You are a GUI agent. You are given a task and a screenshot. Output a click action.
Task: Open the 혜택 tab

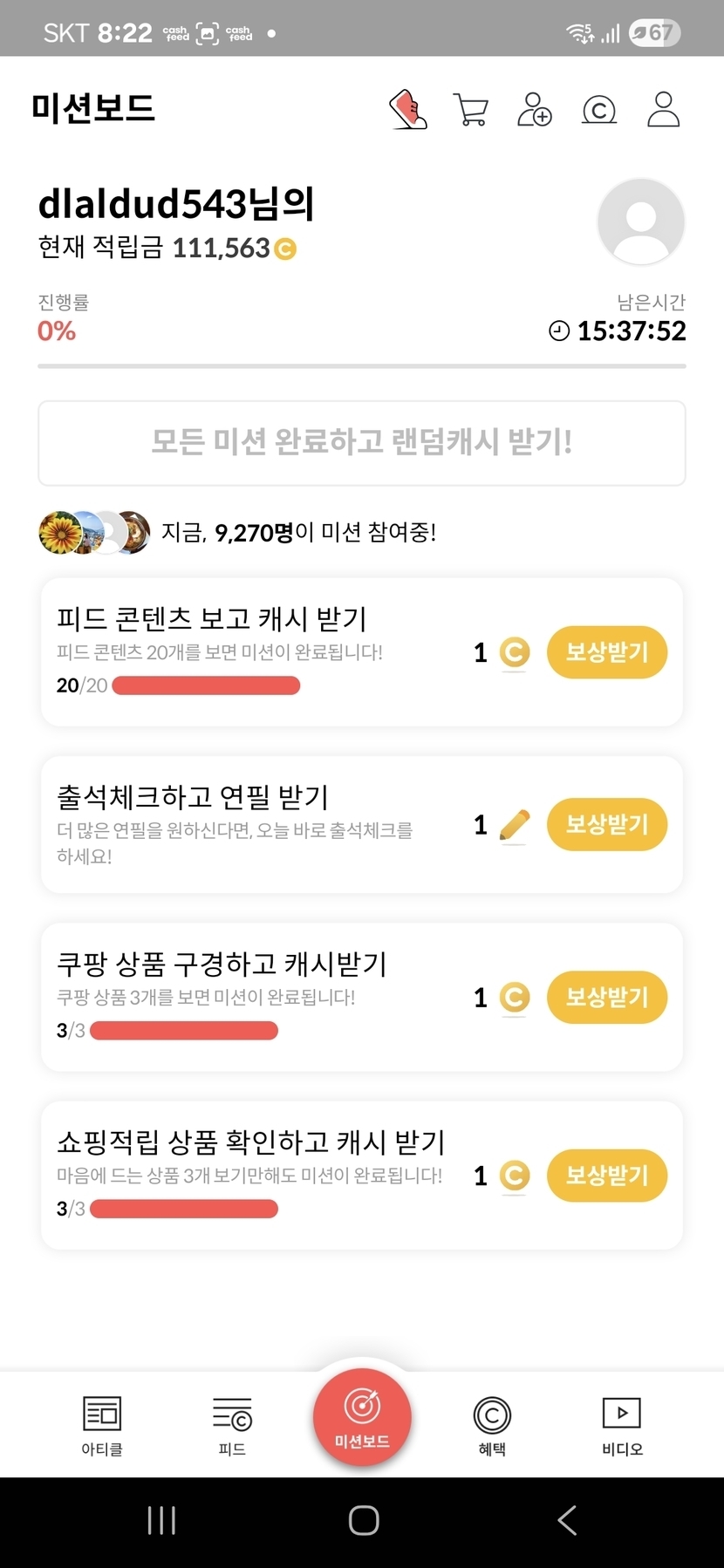(x=492, y=1425)
